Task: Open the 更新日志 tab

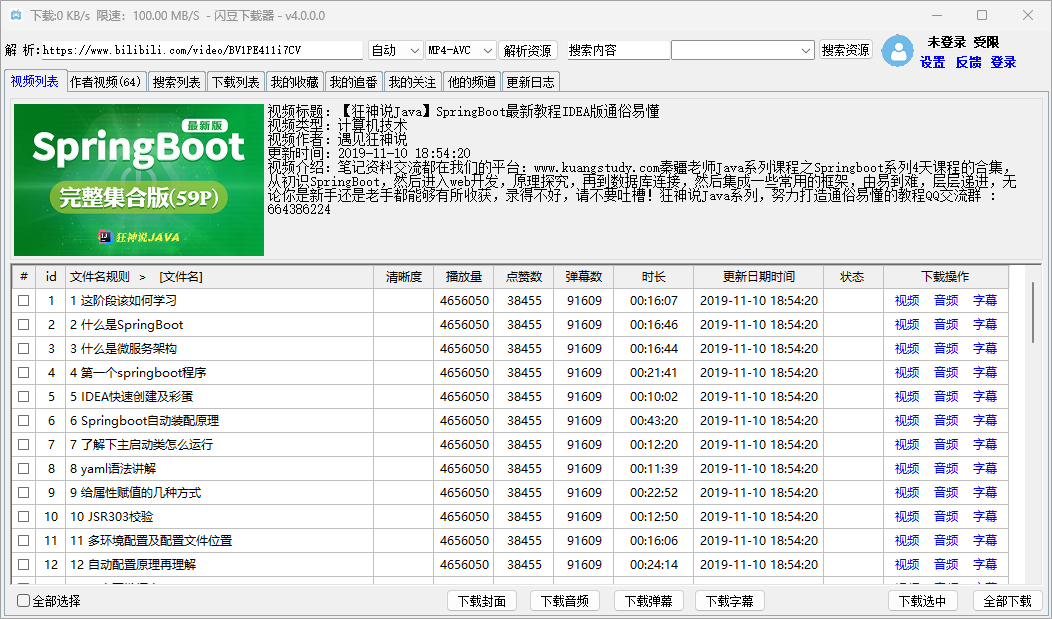Action: 531,82
